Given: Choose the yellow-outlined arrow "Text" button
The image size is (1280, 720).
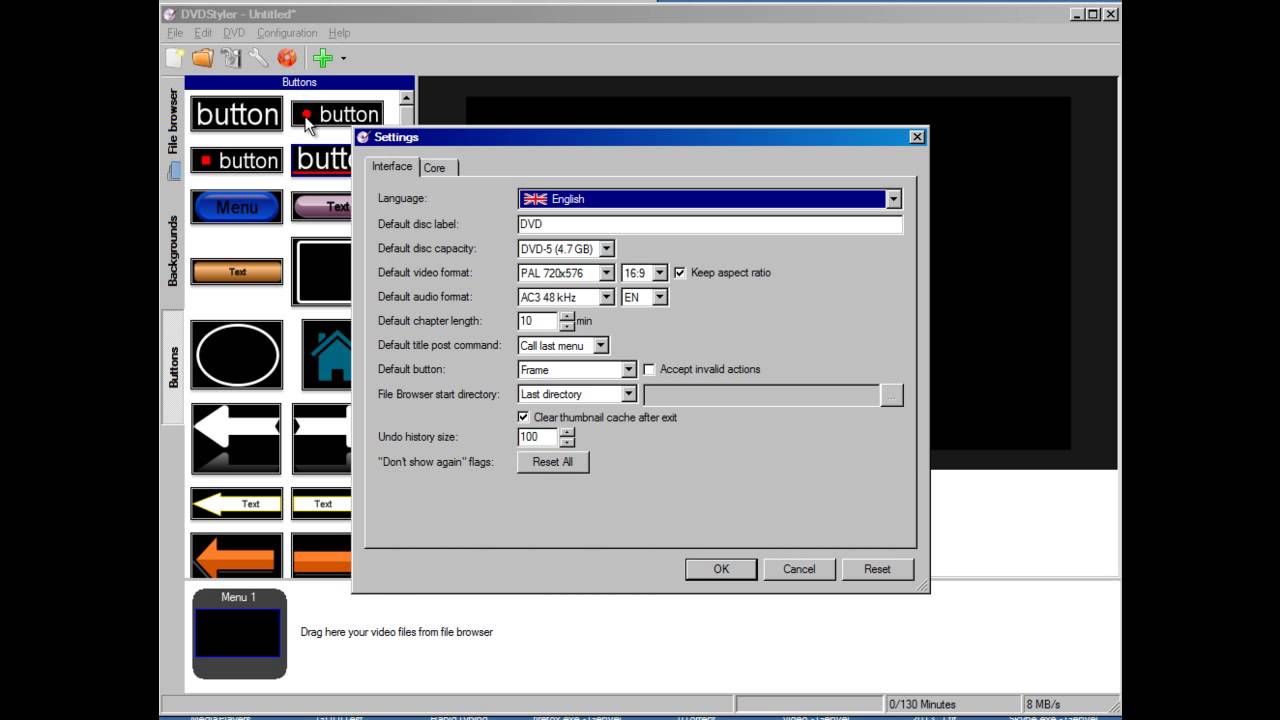Looking at the screenshot, I should pos(237,503).
